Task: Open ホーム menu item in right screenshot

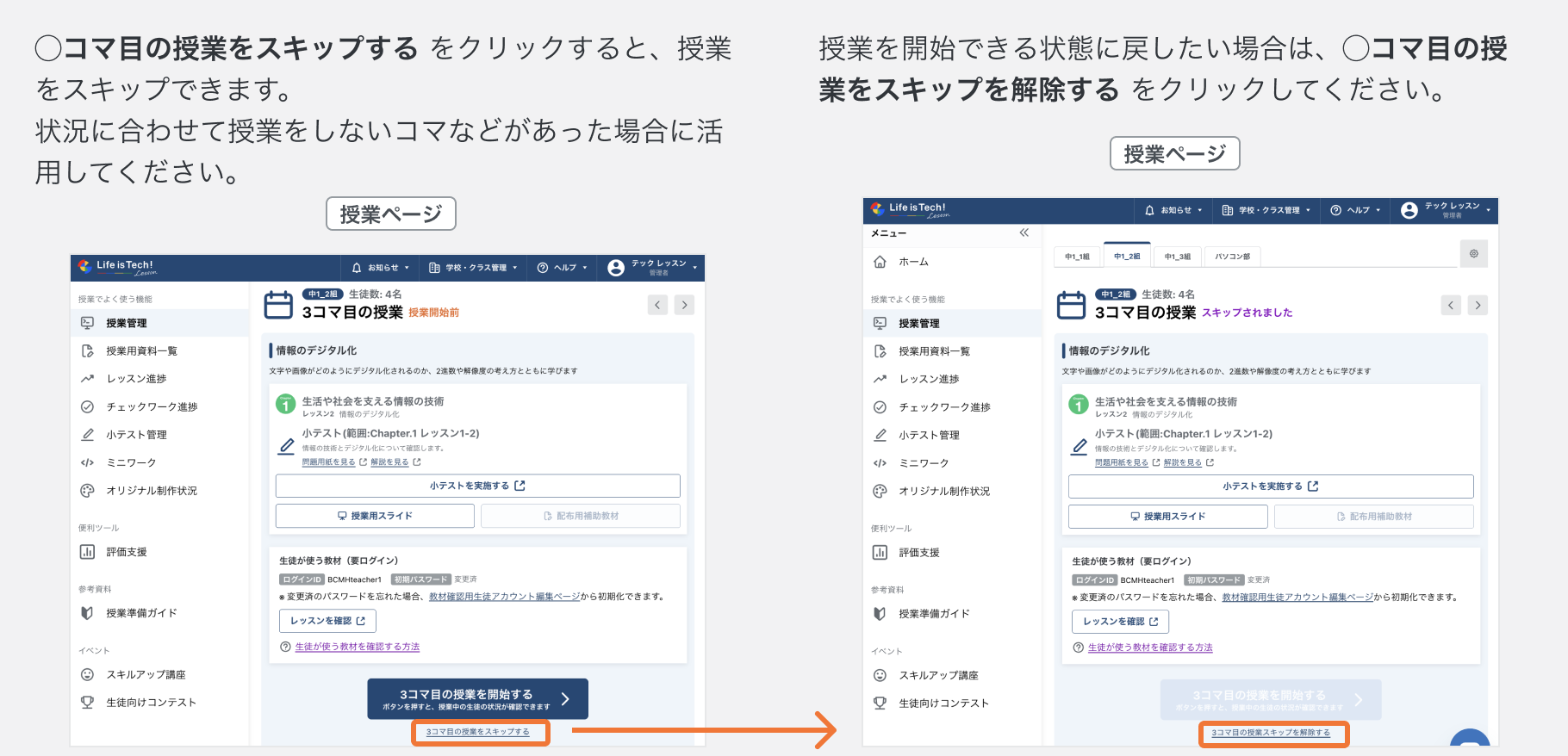Action: 953,262
